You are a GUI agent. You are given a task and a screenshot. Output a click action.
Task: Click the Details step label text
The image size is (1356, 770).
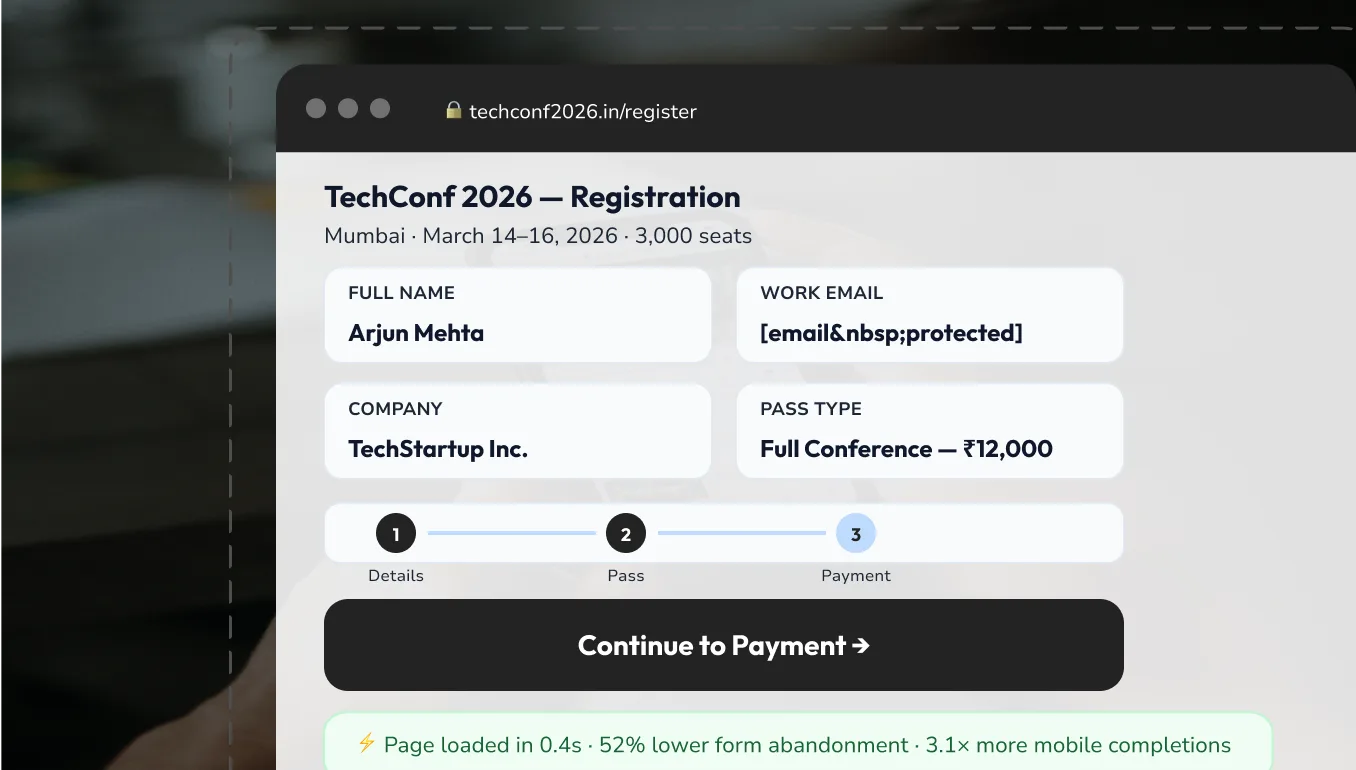pyautogui.click(x=396, y=575)
